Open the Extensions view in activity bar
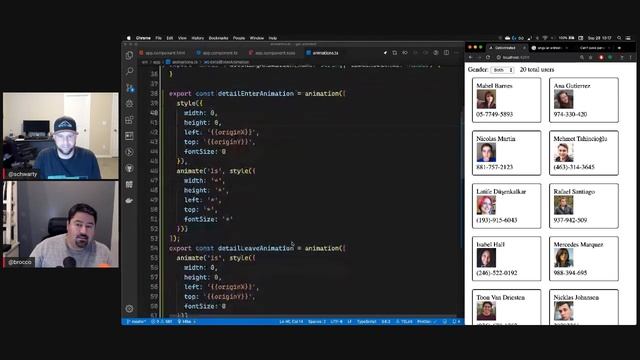Screen dimensions: 640x360 [x=129, y=120]
